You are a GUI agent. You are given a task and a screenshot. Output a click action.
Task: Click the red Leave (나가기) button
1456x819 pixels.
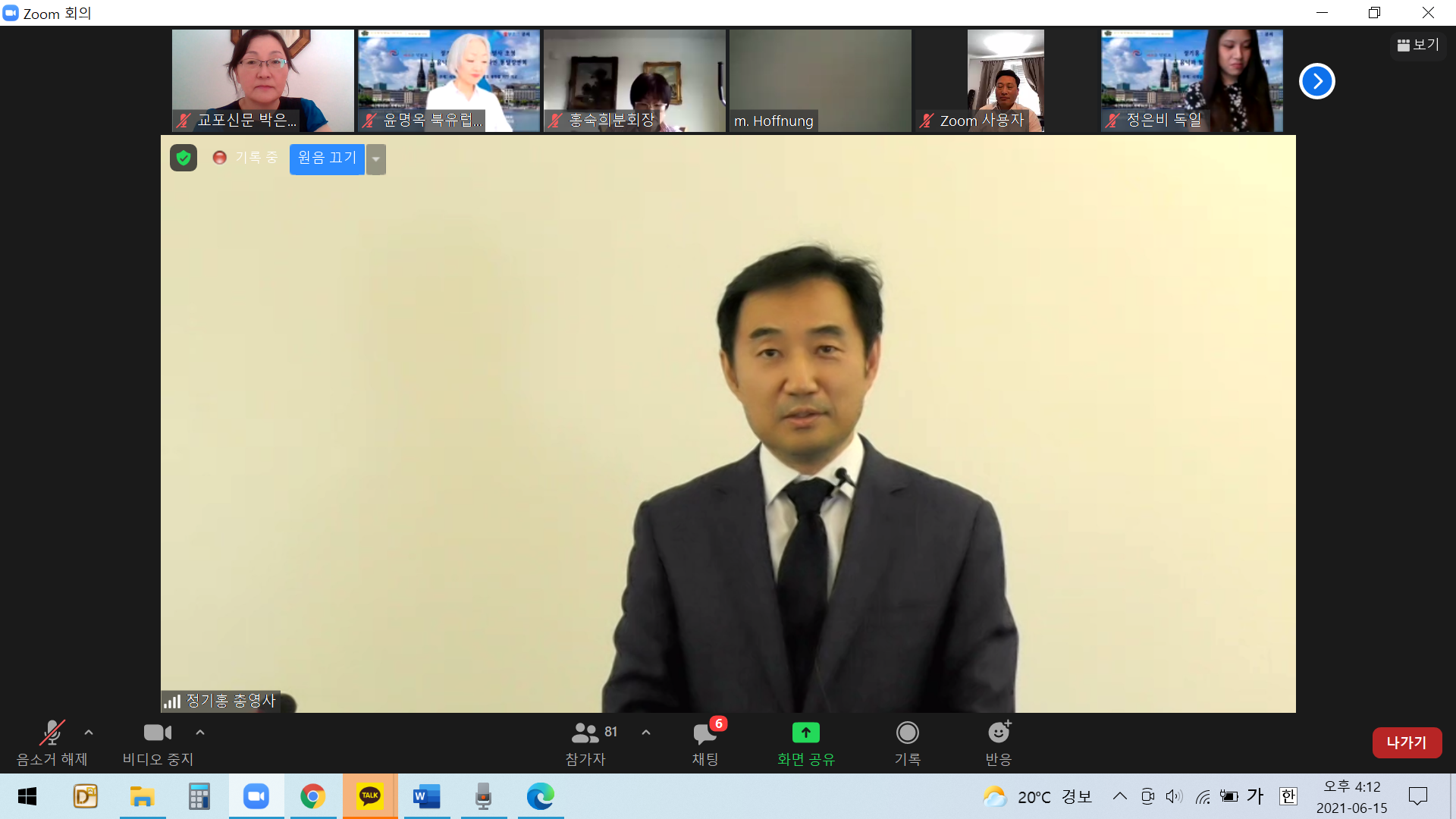click(1406, 742)
